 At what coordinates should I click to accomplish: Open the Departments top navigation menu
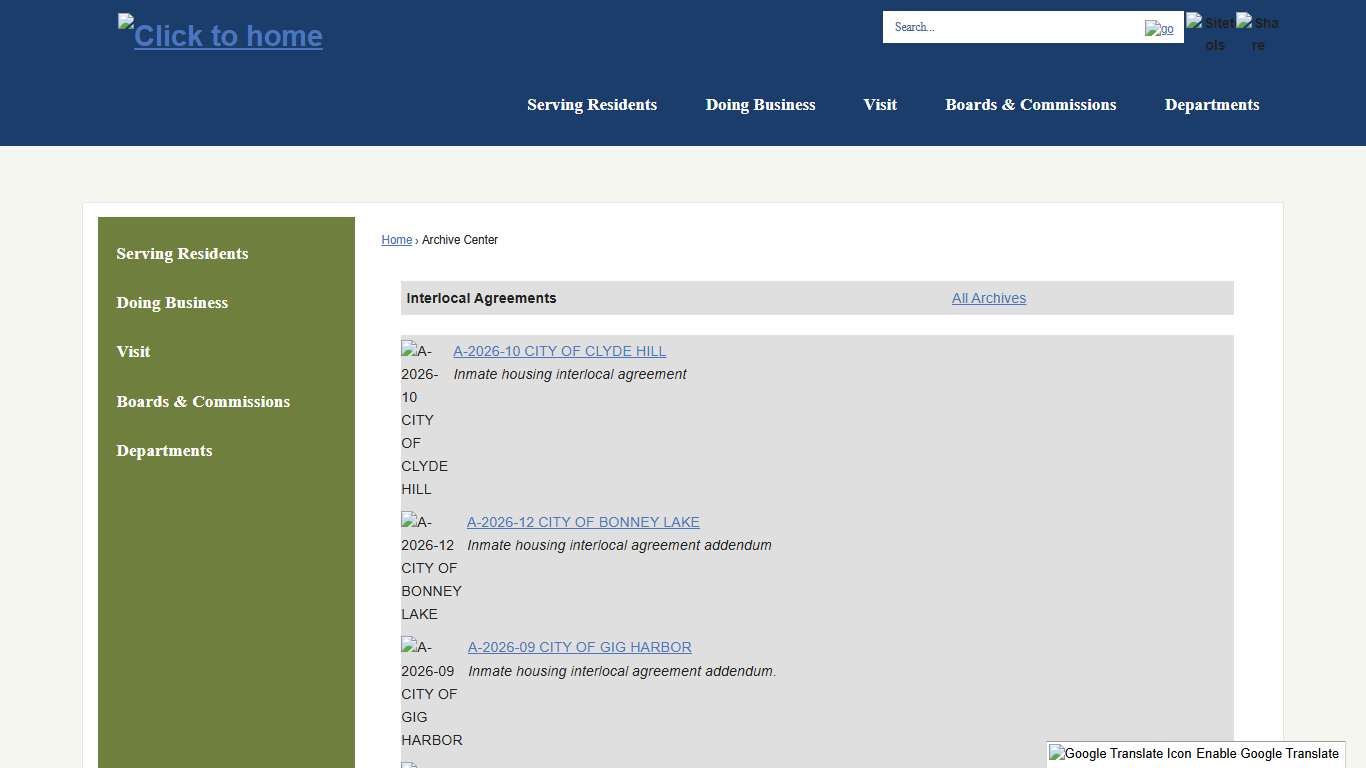click(x=1212, y=104)
